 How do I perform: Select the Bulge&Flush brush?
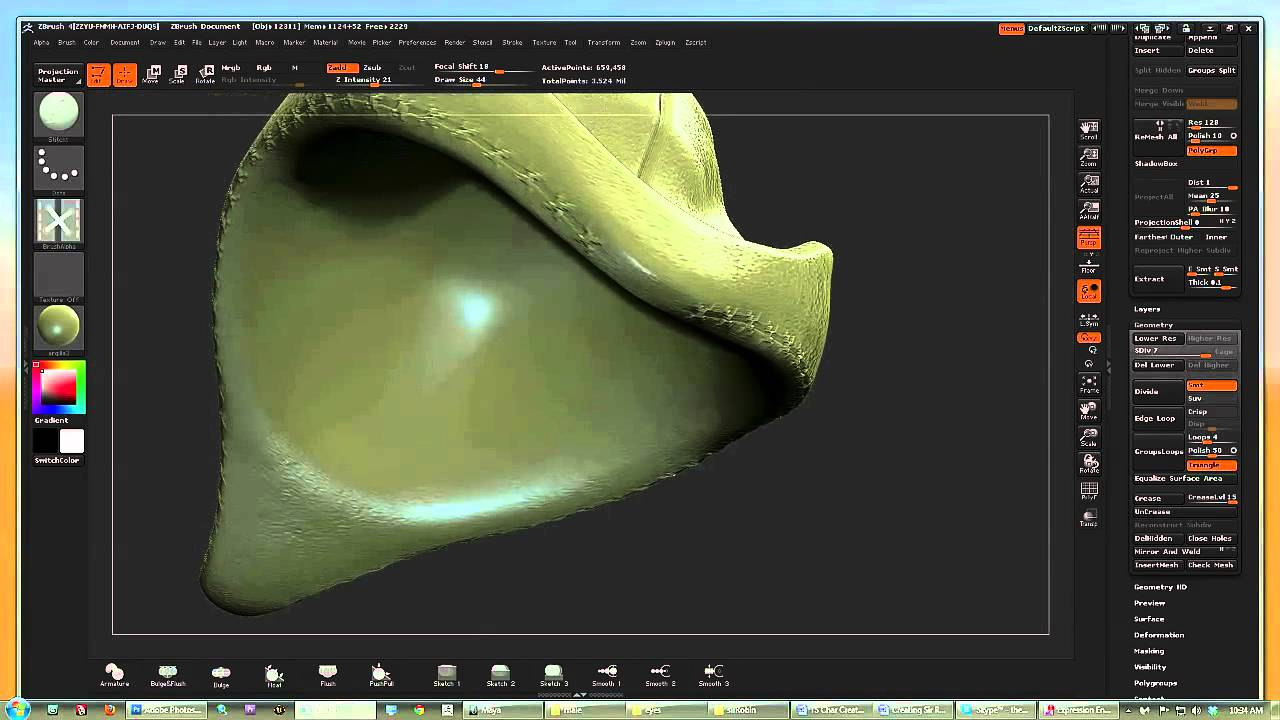coord(168,676)
